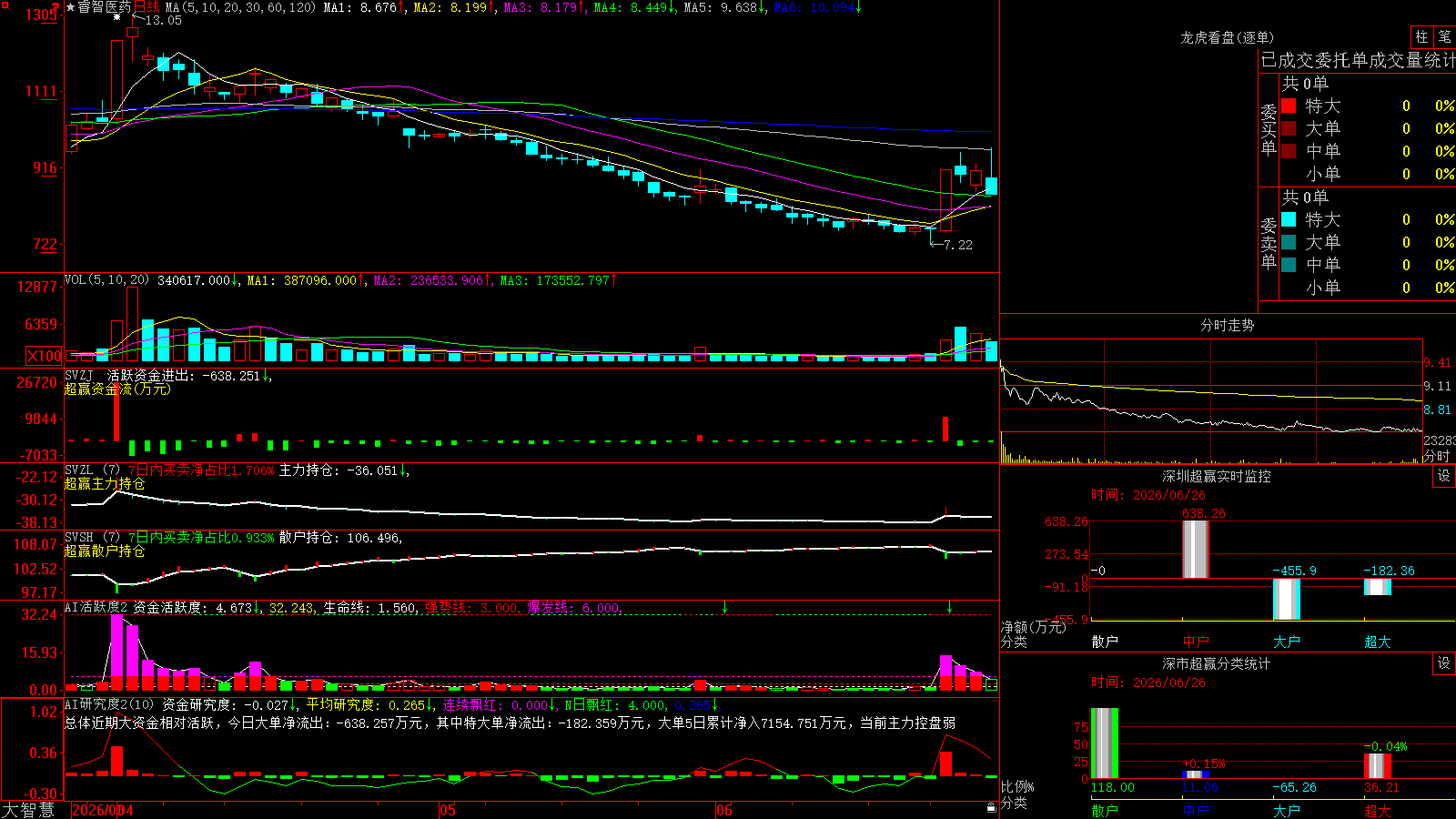Click the small red square icon at top-left
This screenshot has height=819, width=1456.
click(x=4, y=7)
